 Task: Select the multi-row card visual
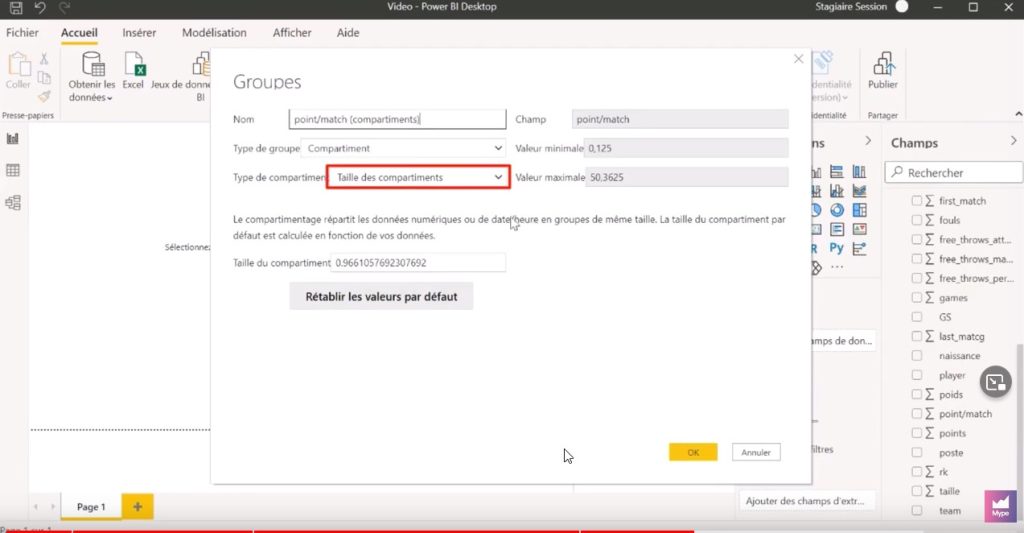(x=837, y=229)
